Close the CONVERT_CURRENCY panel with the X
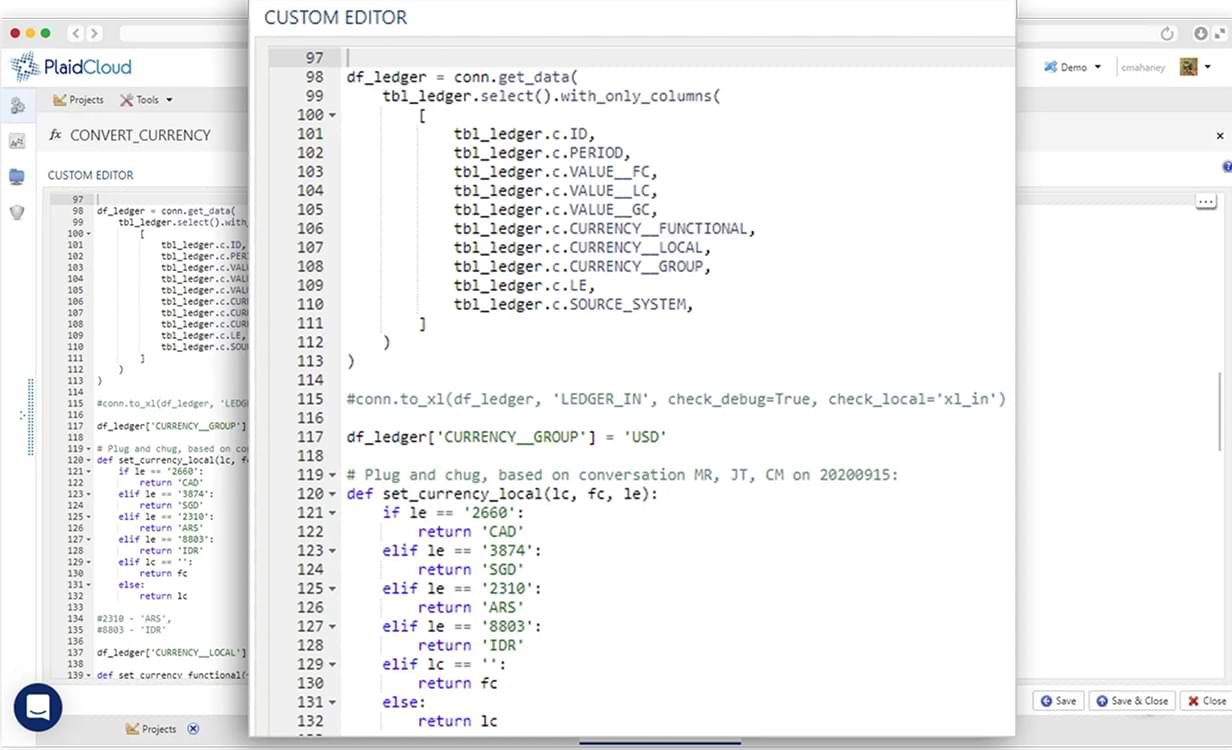The height and width of the screenshot is (750, 1232). 1220,135
